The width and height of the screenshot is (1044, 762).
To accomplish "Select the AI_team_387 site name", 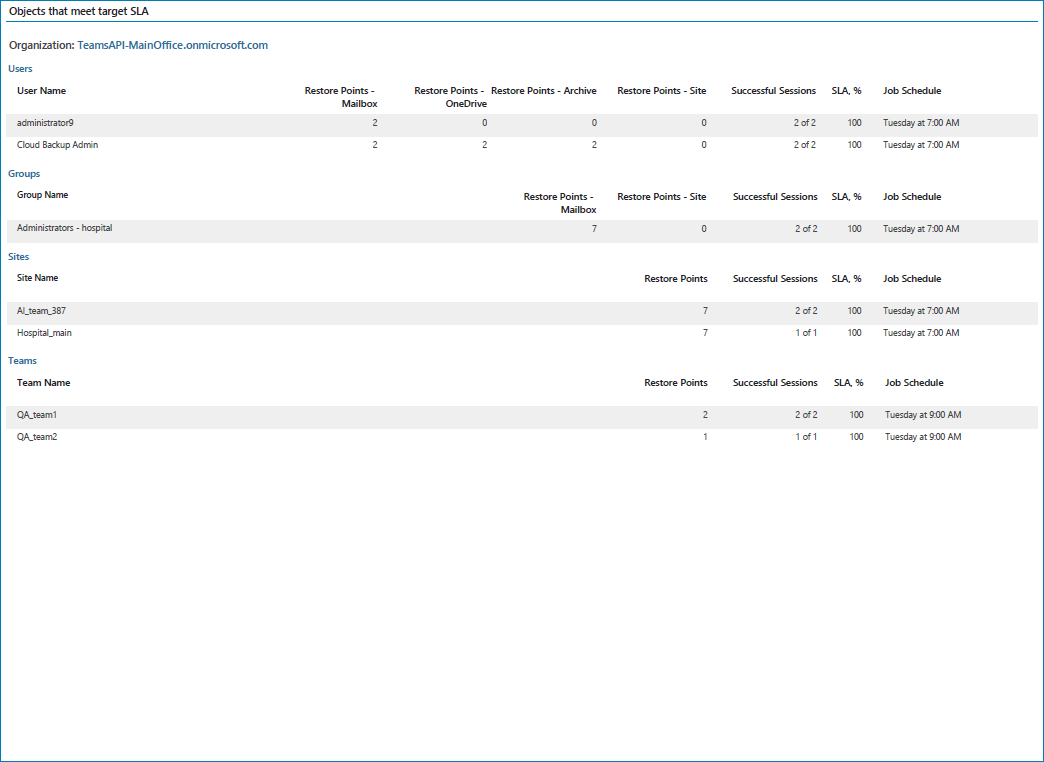I will click(41, 311).
